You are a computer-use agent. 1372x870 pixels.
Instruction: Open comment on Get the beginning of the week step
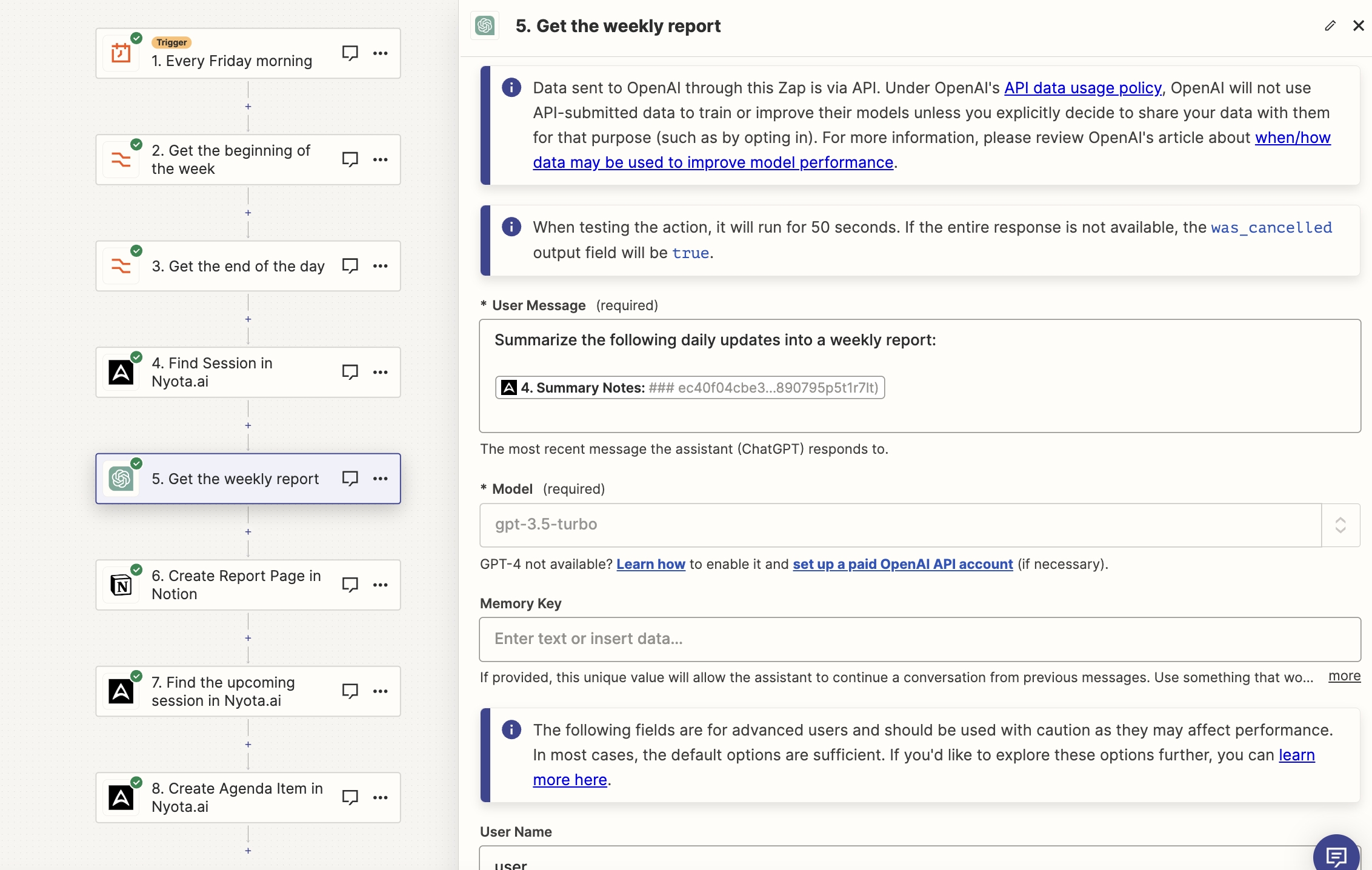click(x=350, y=159)
